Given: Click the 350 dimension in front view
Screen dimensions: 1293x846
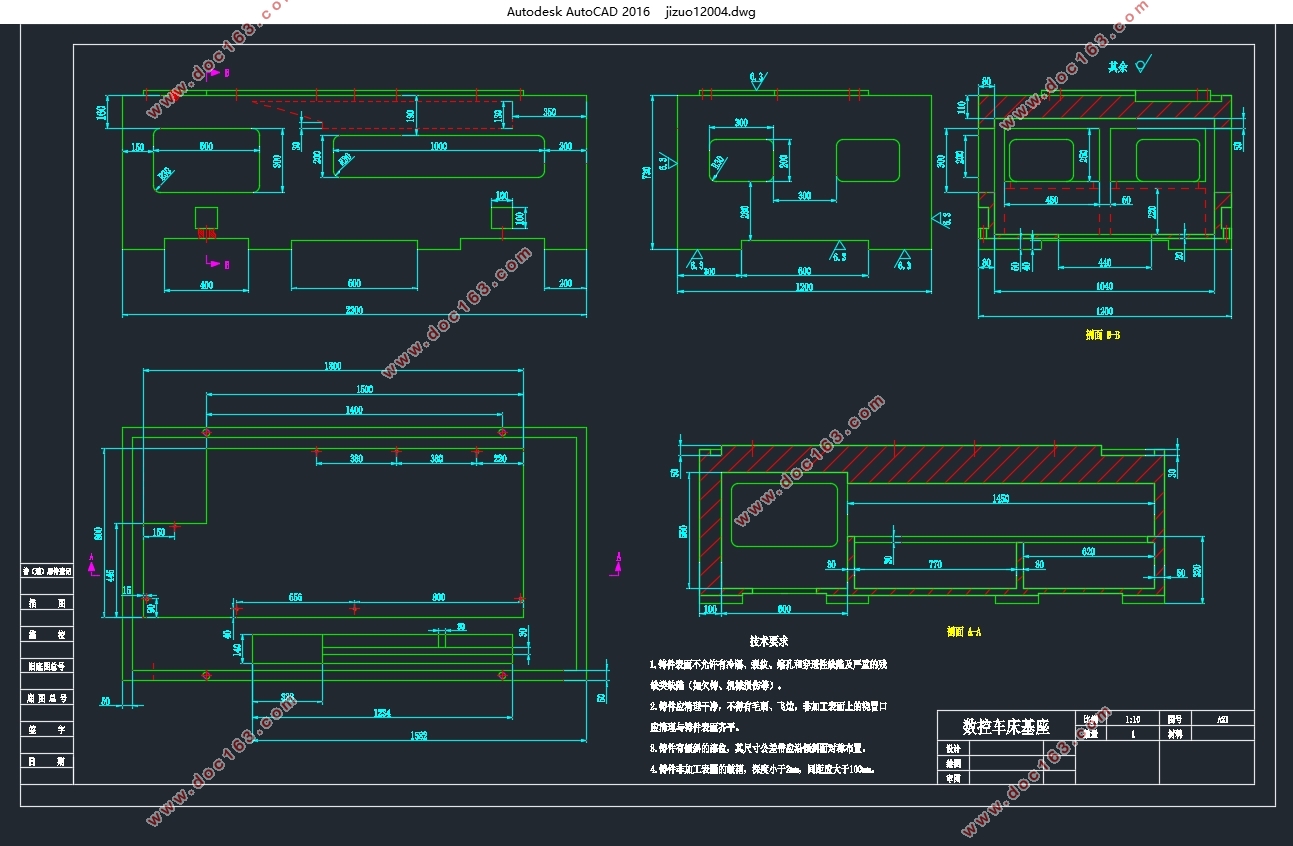Looking at the screenshot, I should click(549, 112).
